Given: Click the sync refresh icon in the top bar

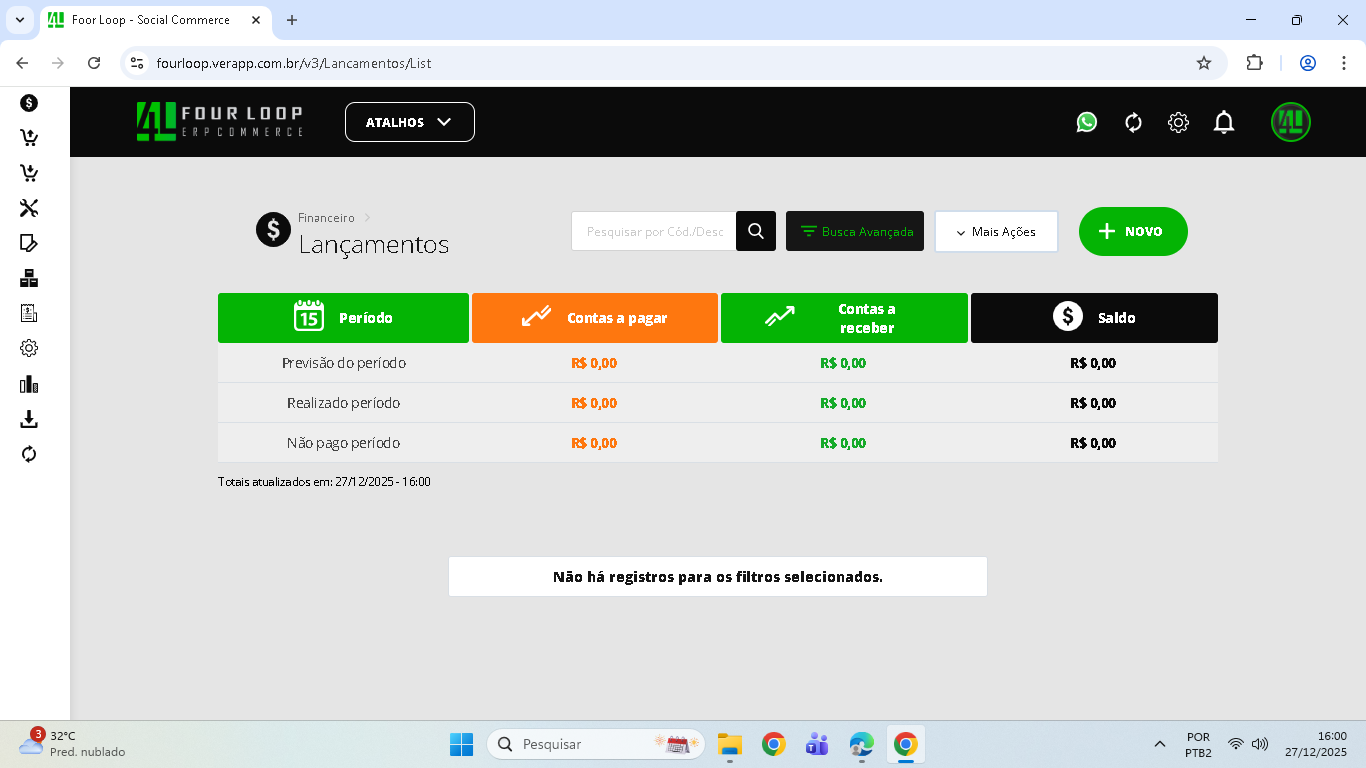Looking at the screenshot, I should click(1132, 121).
